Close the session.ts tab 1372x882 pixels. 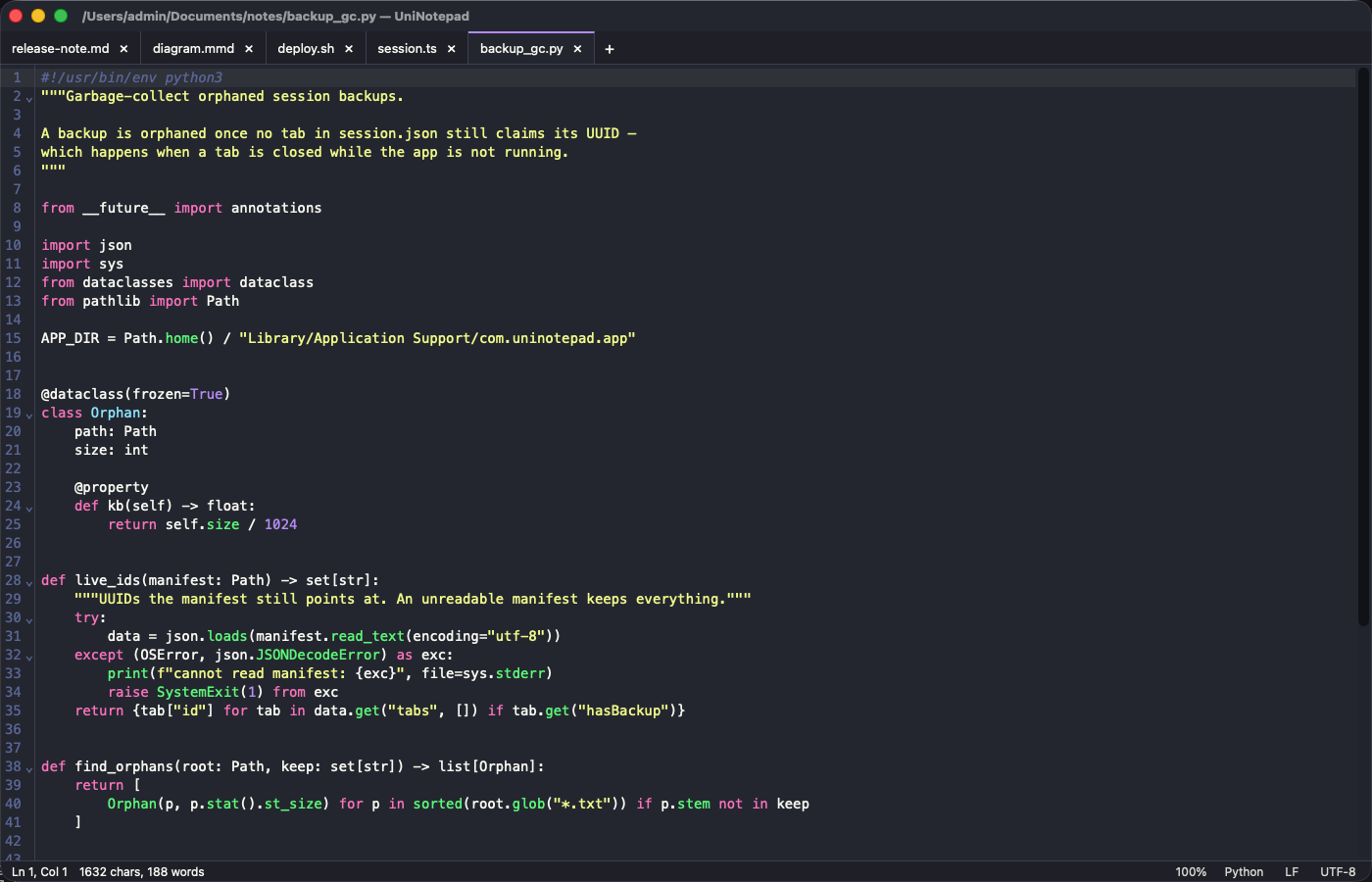[x=452, y=49]
